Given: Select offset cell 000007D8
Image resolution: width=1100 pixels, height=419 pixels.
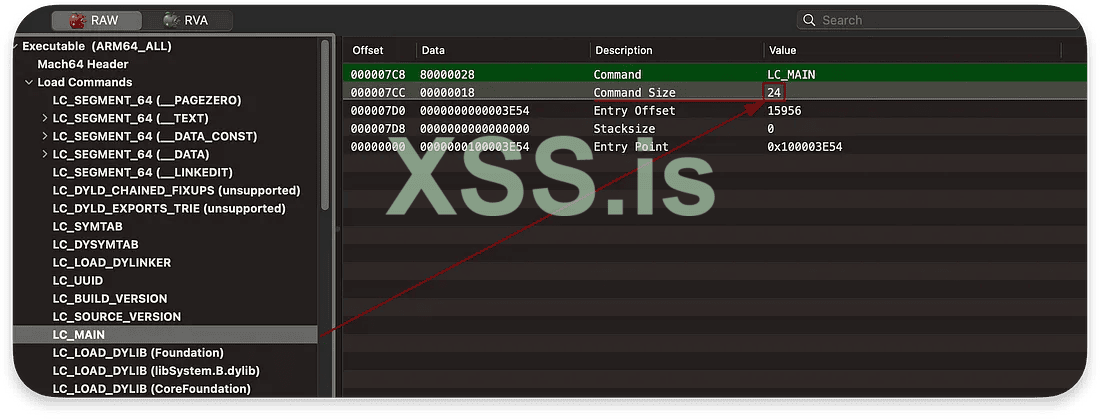Looking at the screenshot, I should pyautogui.click(x=378, y=129).
